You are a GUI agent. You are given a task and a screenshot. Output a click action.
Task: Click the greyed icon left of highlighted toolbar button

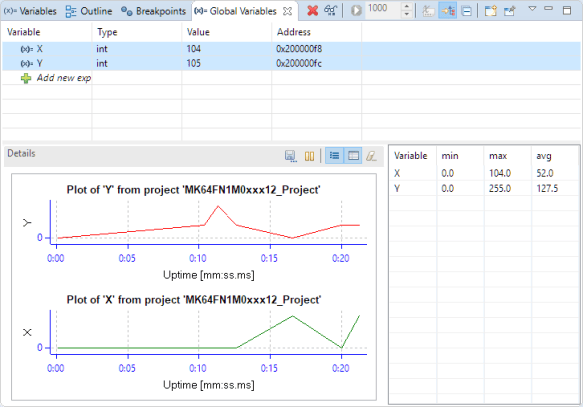pyautogui.click(x=428, y=11)
